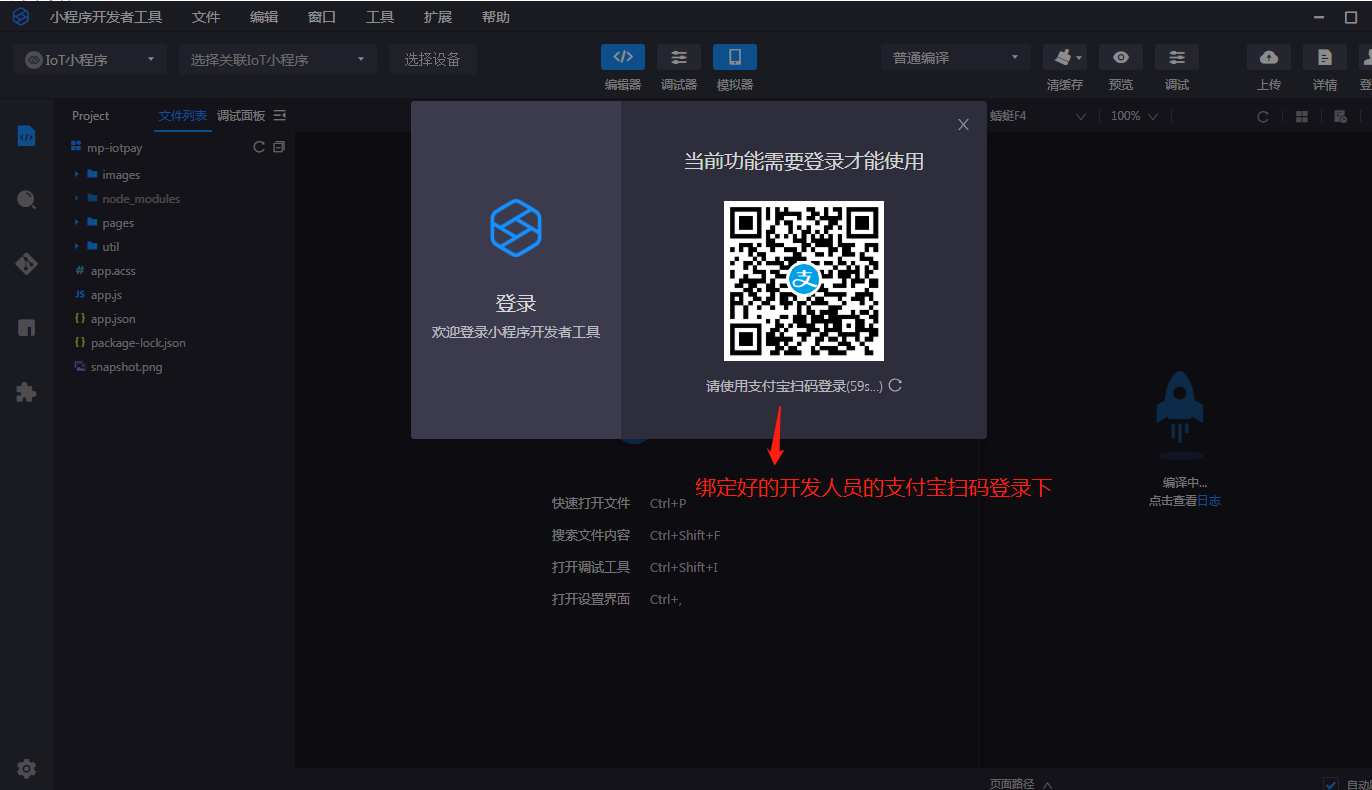
Task: Click the simulator refresh icon
Action: coord(1263,116)
